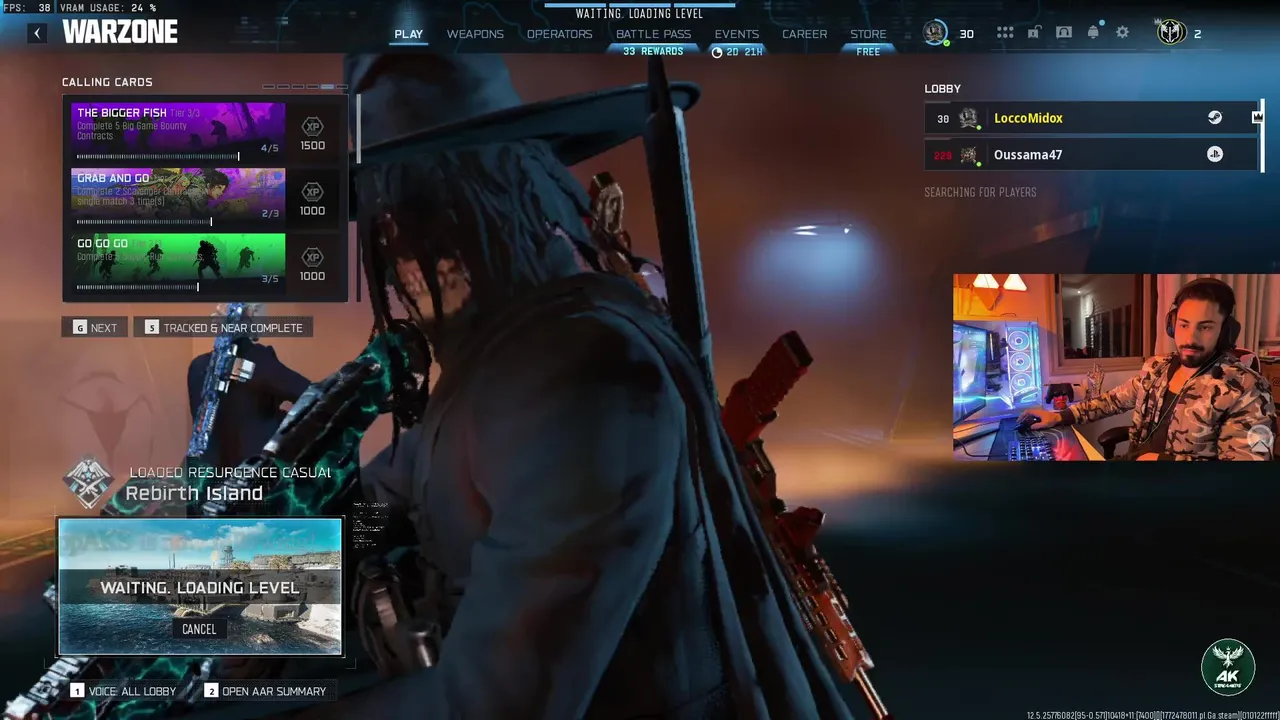
Task: Click the 33 REWARDS label
Action: [653, 51]
